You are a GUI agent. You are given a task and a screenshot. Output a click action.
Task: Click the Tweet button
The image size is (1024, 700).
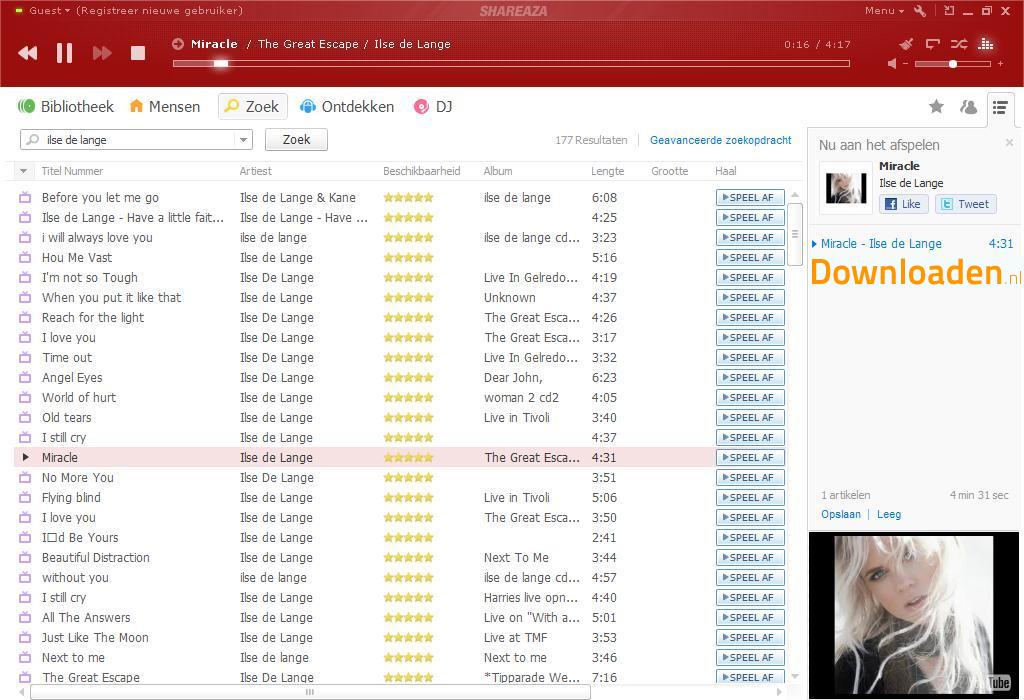click(966, 204)
